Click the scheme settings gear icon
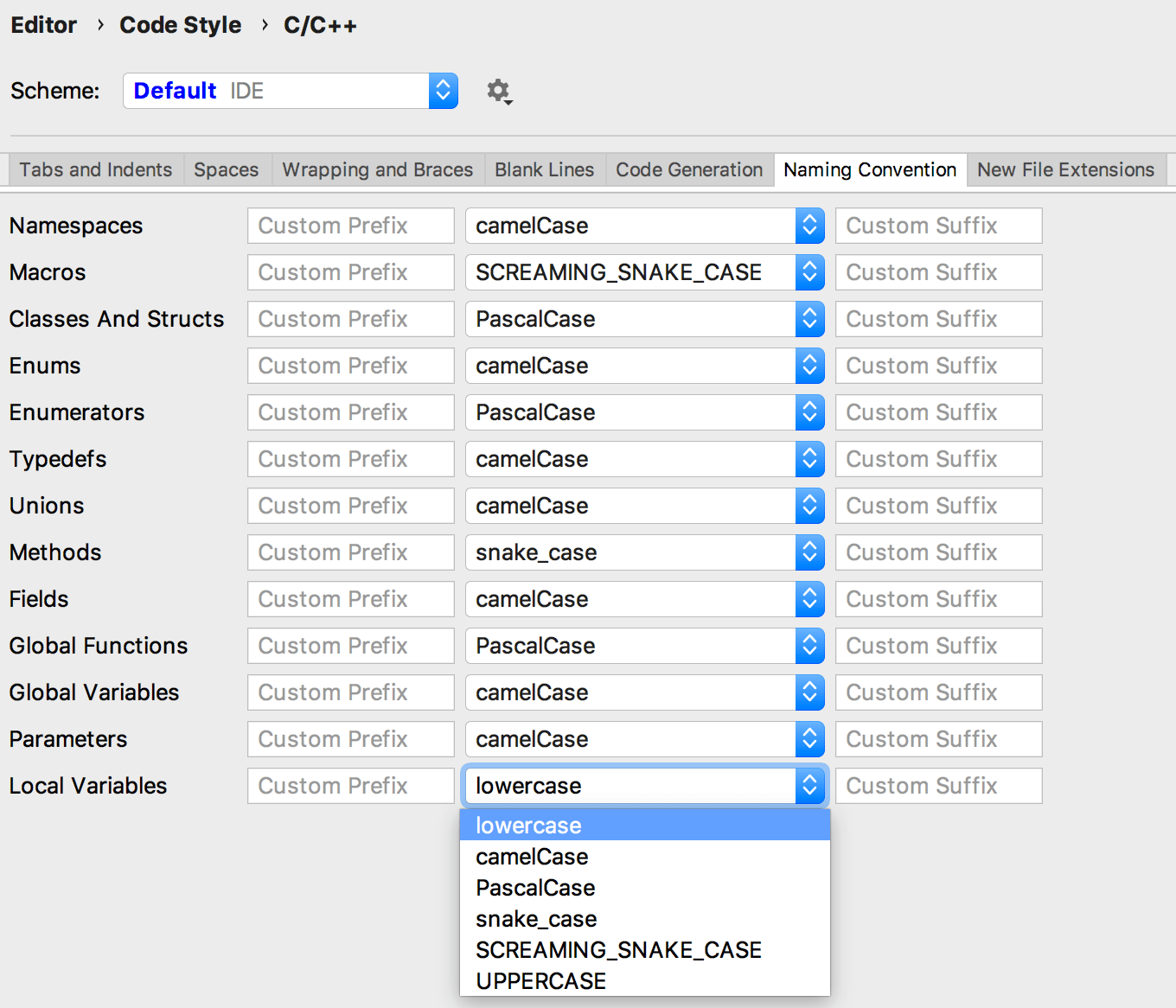This screenshot has height=1008, width=1176. tap(500, 91)
